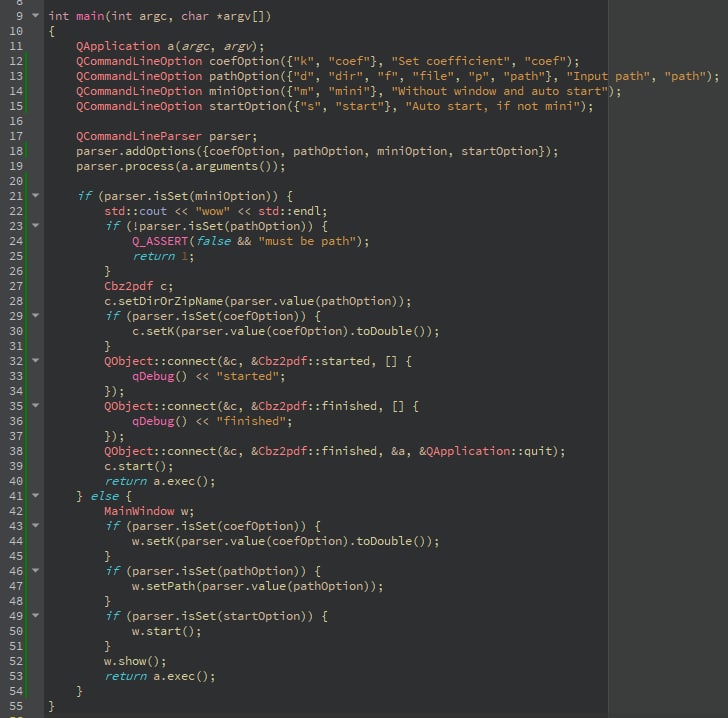728x718 pixels.
Task: Collapse the finished lambda fold on line 35
Action: (35, 405)
